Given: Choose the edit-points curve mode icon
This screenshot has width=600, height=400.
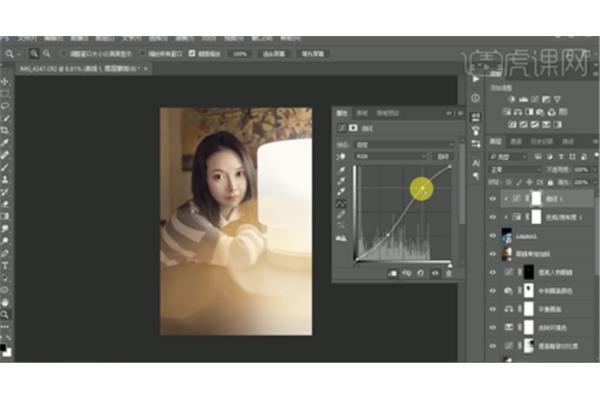Looking at the screenshot, I should pos(341,204).
